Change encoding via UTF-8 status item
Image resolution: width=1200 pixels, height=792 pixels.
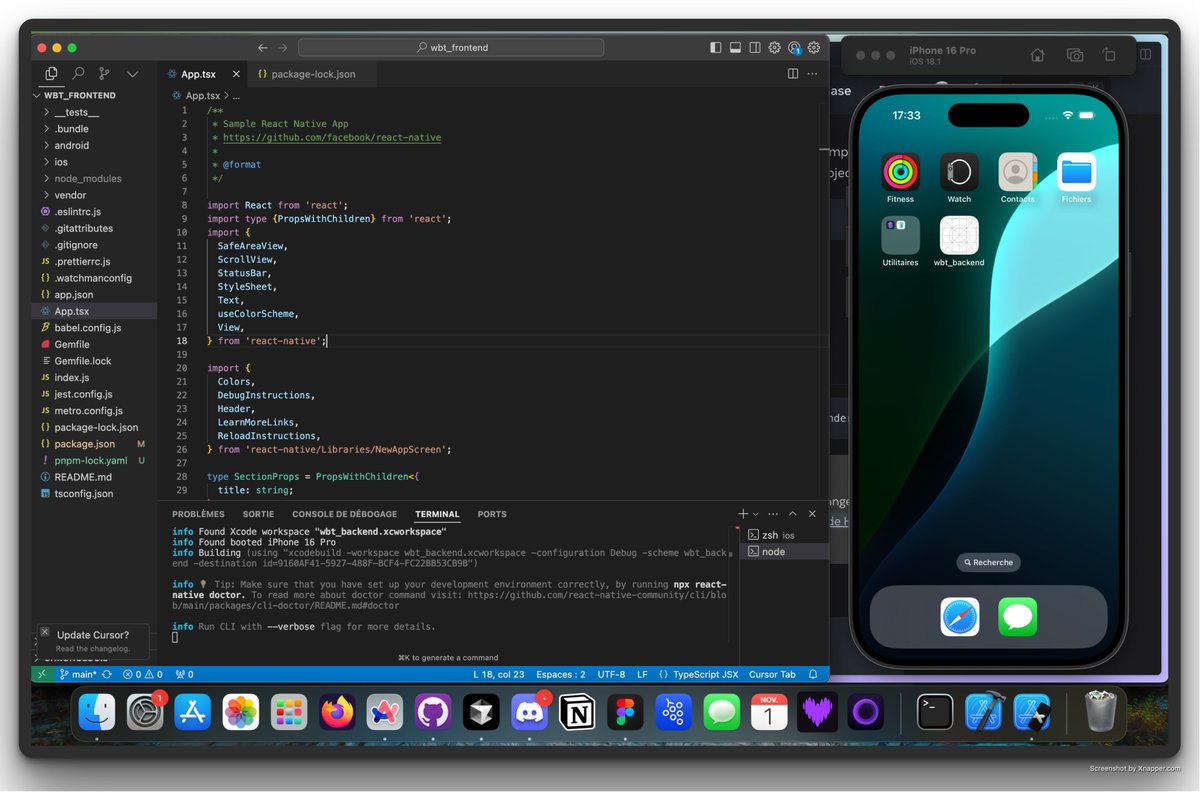click(x=611, y=674)
